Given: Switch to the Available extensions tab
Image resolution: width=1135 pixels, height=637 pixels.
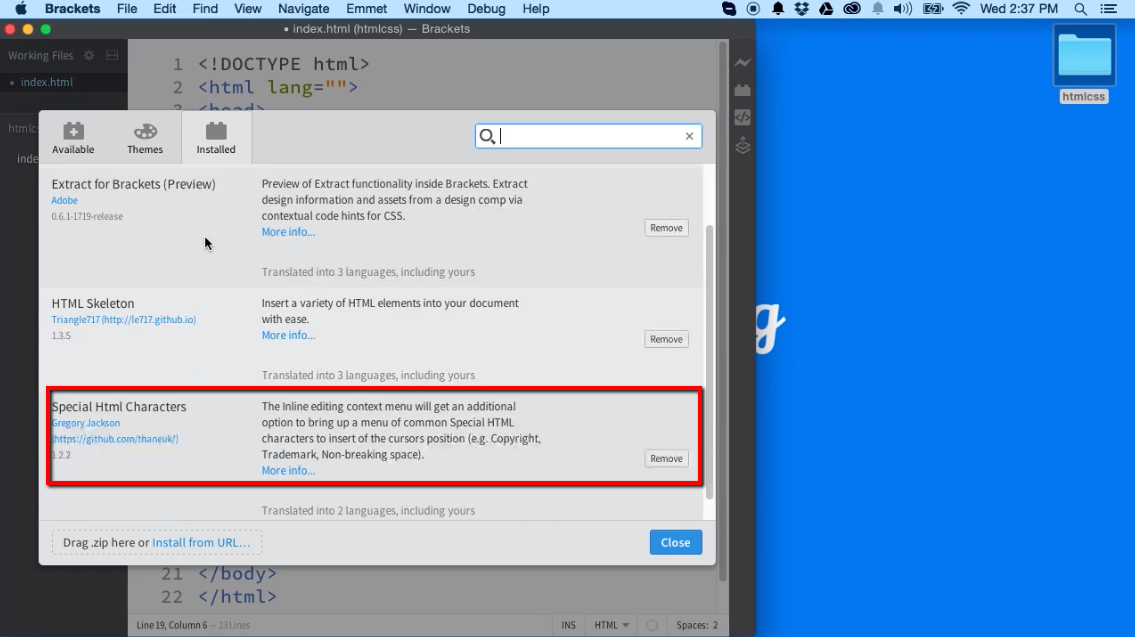Looking at the screenshot, I should (73, 138).
